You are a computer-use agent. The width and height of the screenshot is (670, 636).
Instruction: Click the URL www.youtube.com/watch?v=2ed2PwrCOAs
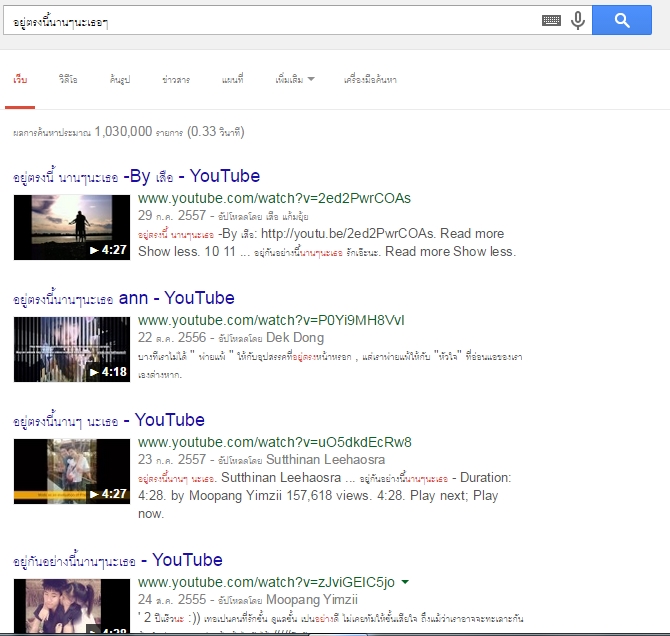point(274,198)
